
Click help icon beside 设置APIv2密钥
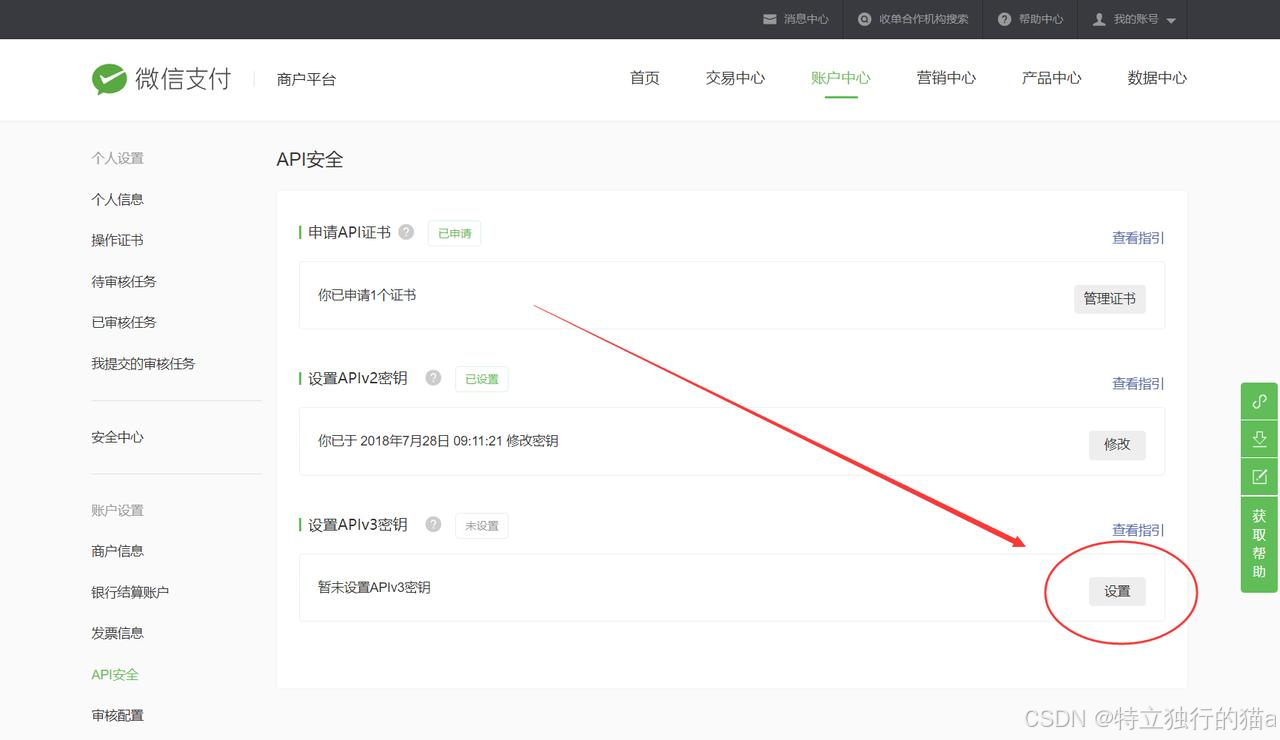tap(433, 378)
